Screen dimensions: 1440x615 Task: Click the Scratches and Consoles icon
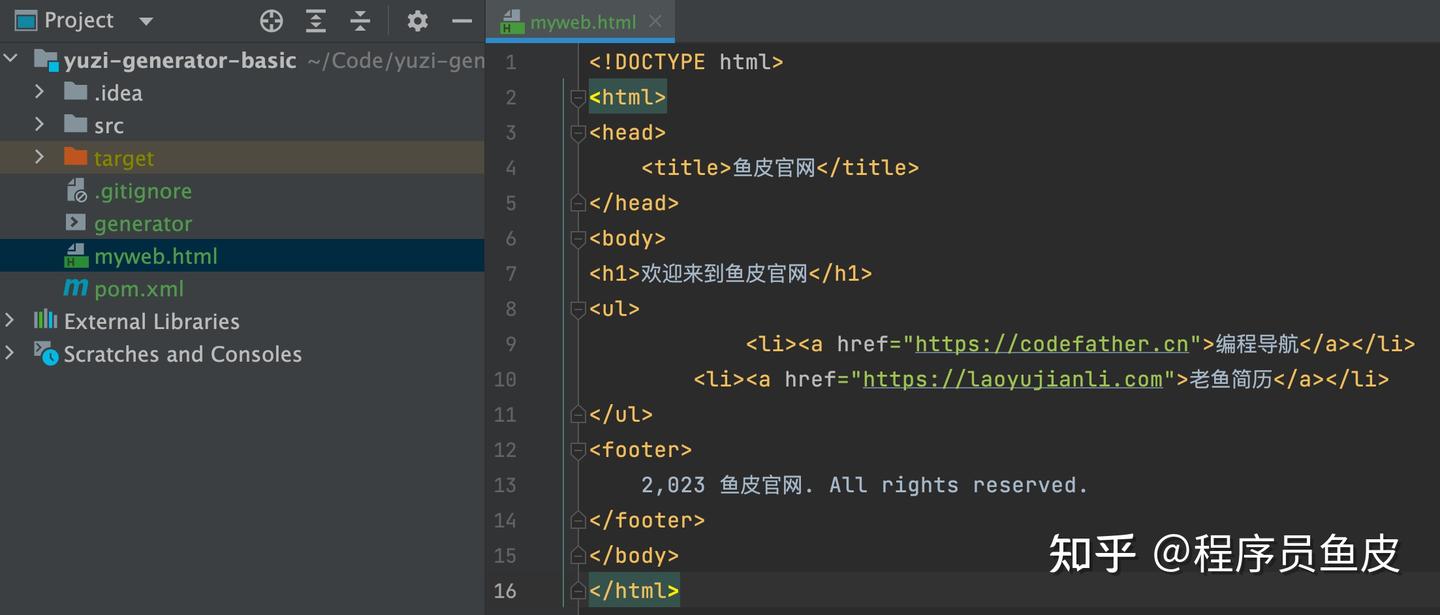(45, 353)
